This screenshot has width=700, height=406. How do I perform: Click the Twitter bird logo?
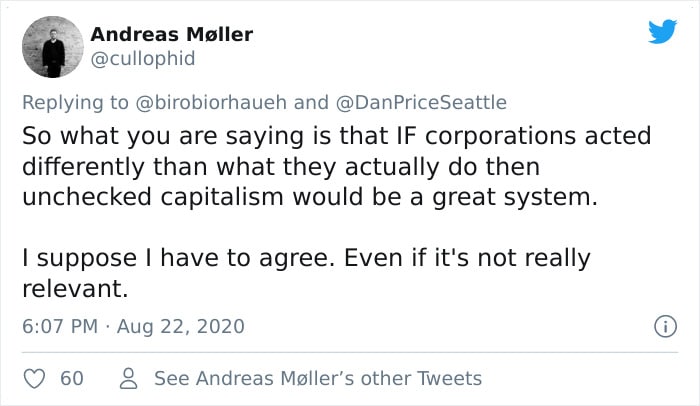(x=662, y=31)
